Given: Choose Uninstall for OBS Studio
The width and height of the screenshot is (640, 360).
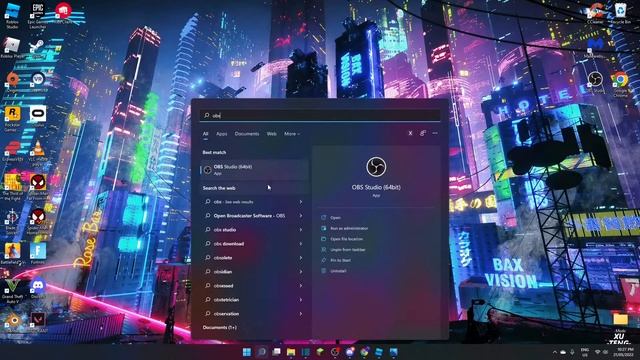Looking at the screenshot, I should (338, 271).
